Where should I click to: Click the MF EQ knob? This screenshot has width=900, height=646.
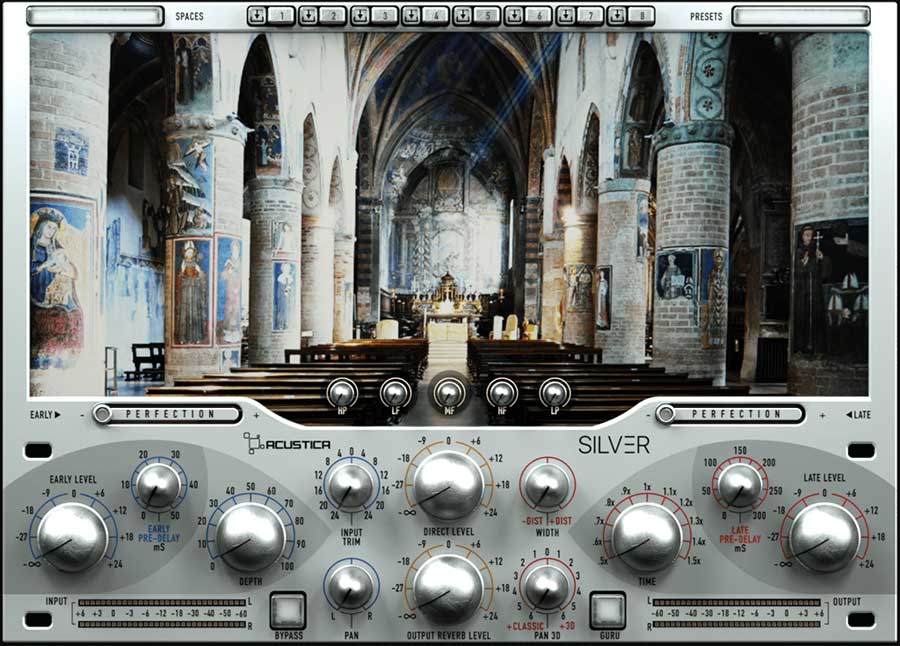pyautogui.click(x=448, y=393)
